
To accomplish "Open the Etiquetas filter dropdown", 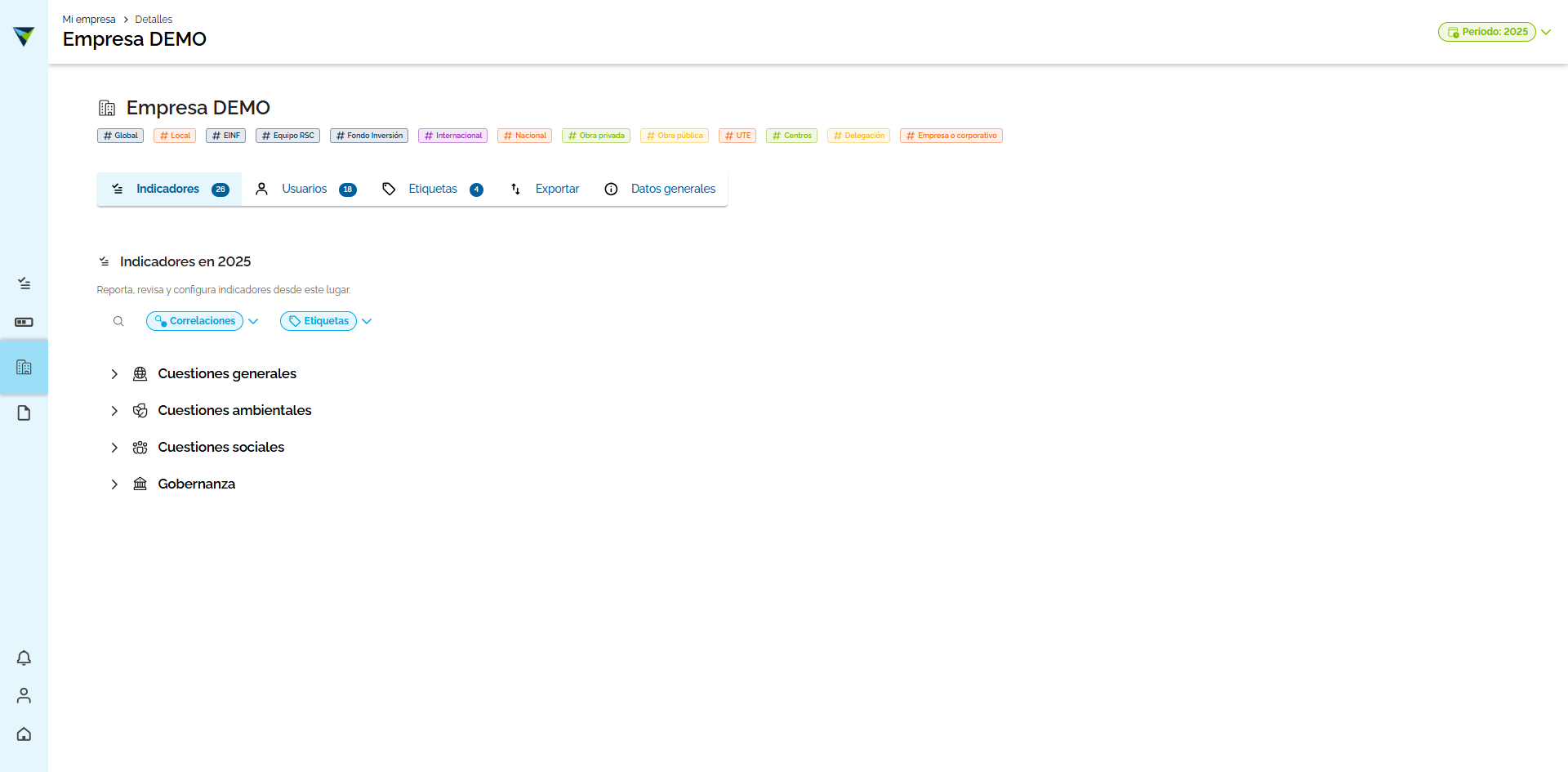I will tap(326, 321).
